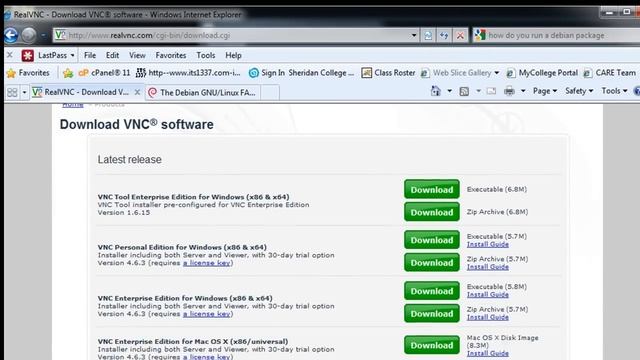640x360 pixels.
Task: Download VNC Tool Enterprise Zip Archive (6.8M)
Action: click(432, 212)
